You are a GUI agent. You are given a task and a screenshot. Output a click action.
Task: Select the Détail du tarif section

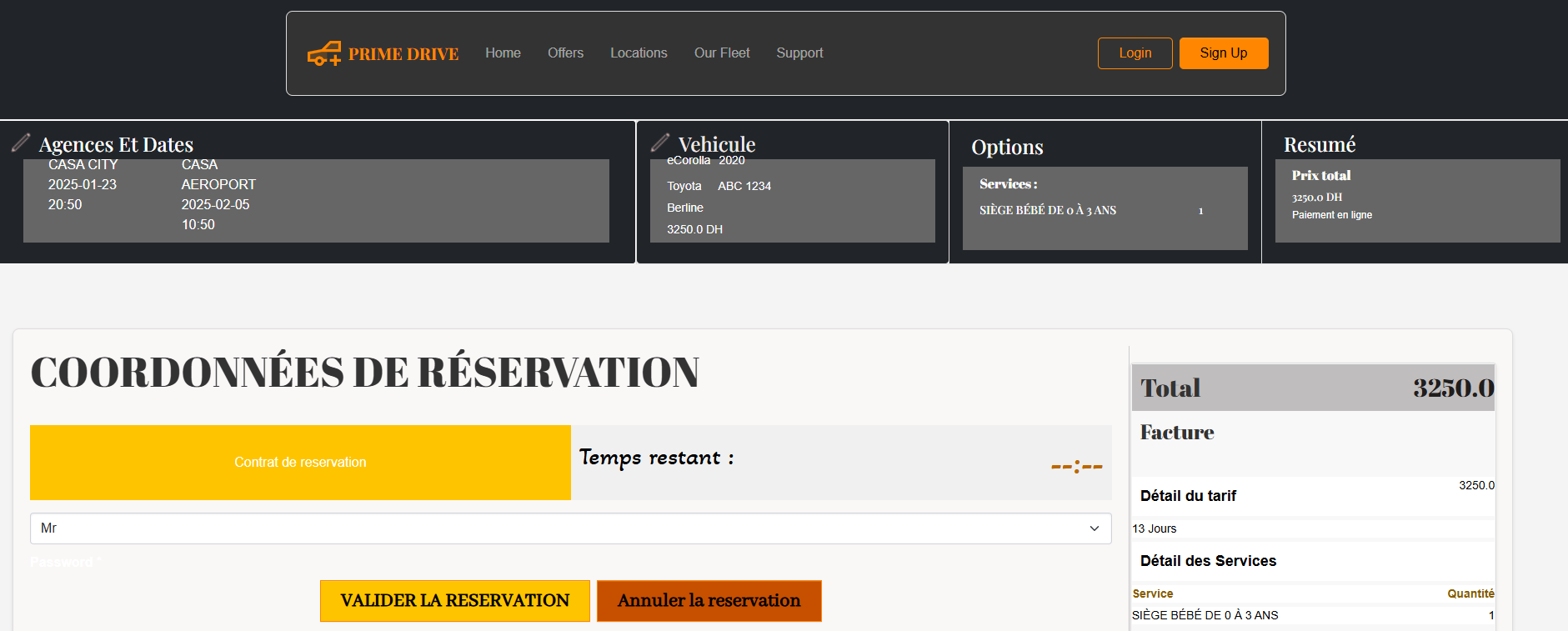point(1188,496)
